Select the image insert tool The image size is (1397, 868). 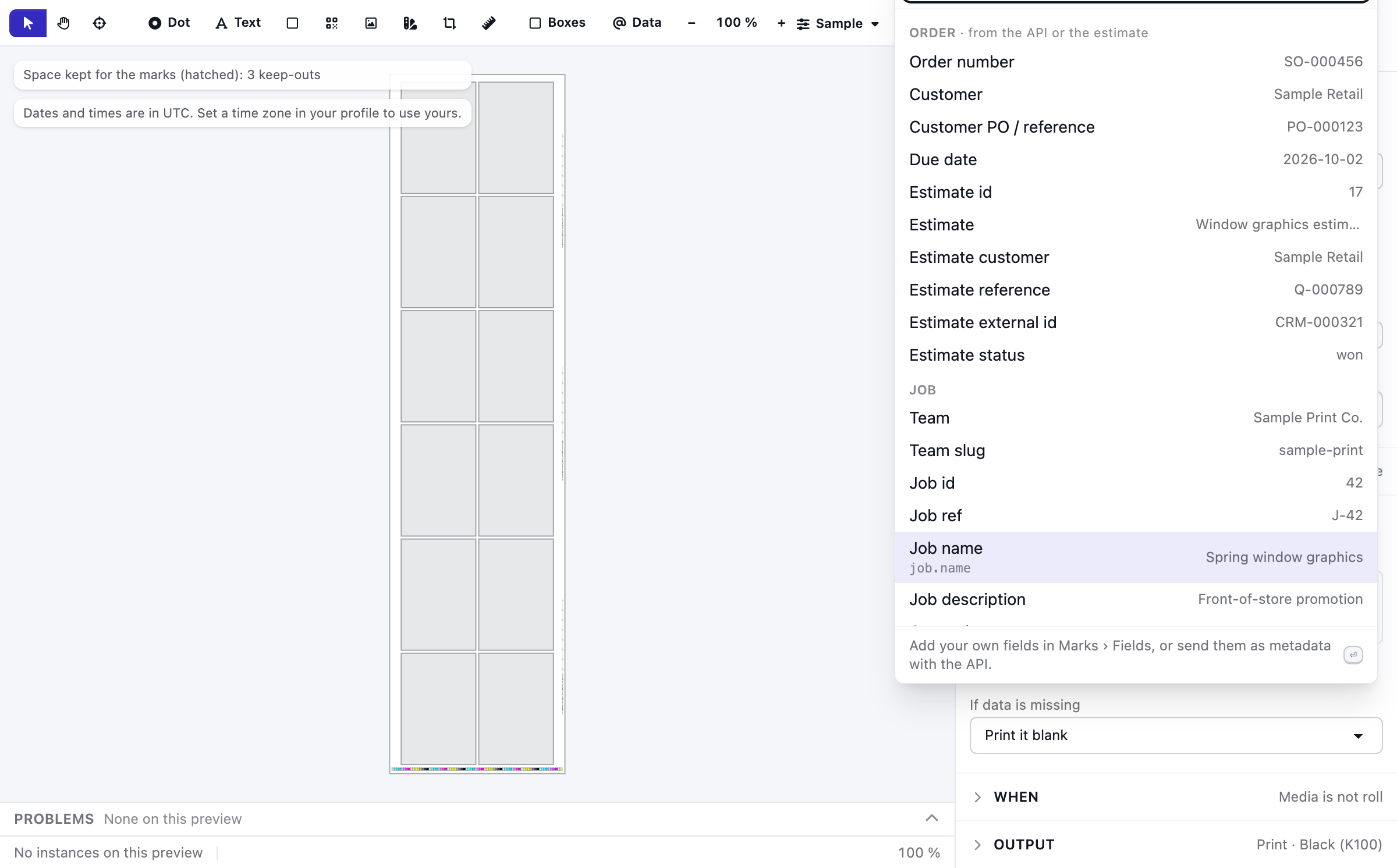pos(371,23)
